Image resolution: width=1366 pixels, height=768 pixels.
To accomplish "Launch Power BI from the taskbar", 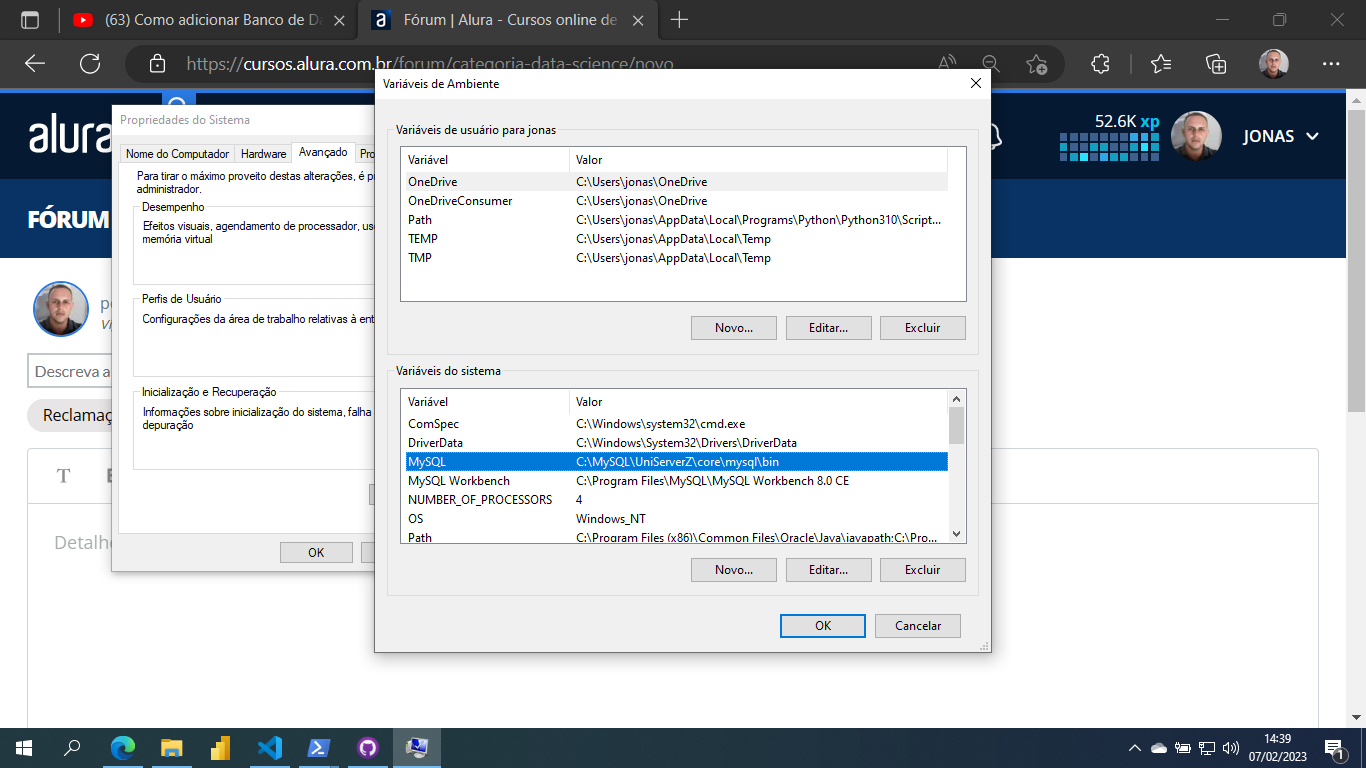I will click(221, 747).
